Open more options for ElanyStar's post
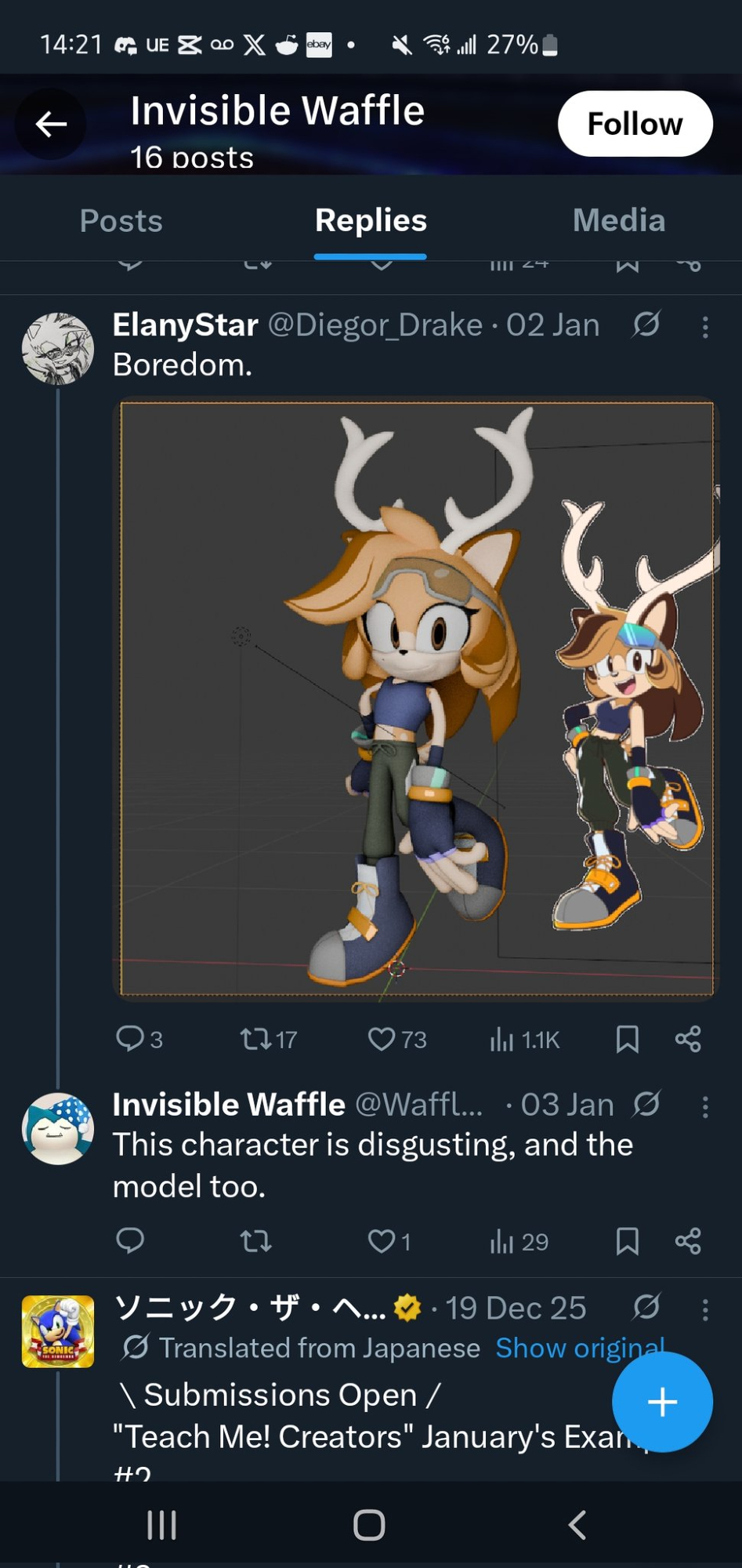Viewport: 742px width, 1568px height. (705, 327)
